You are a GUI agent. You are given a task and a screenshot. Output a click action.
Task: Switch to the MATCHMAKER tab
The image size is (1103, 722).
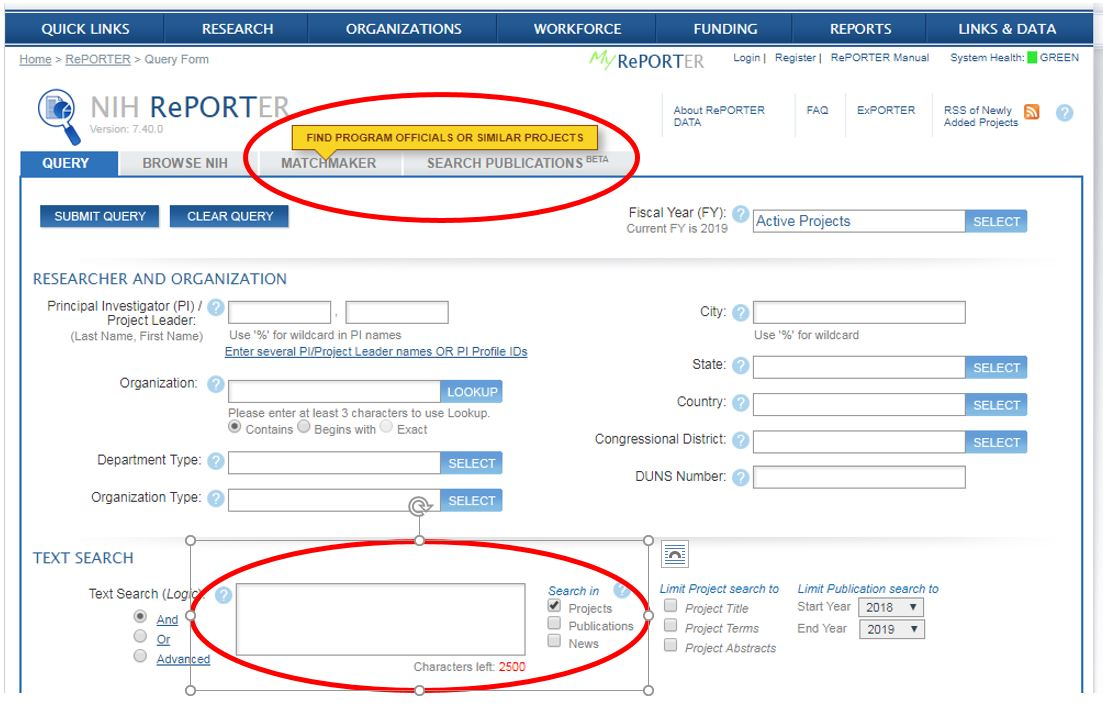329,163
